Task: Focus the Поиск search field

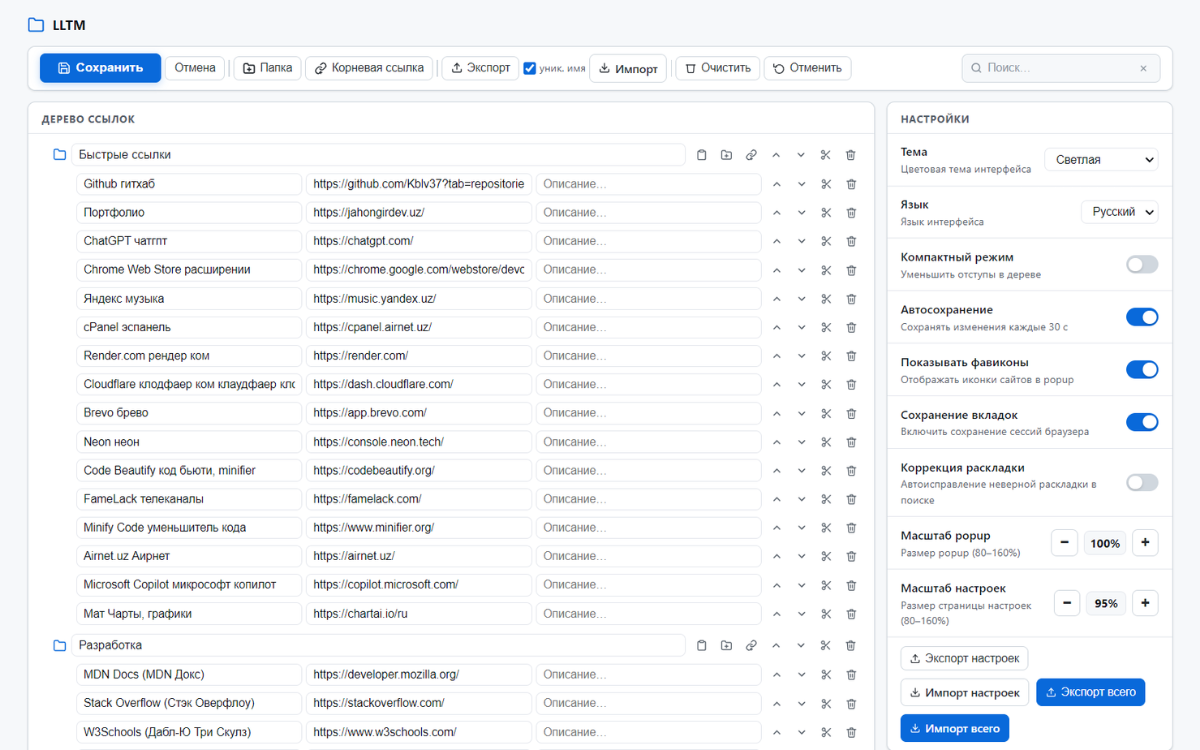Action: pyautogui.click(x=1061, y=68)
